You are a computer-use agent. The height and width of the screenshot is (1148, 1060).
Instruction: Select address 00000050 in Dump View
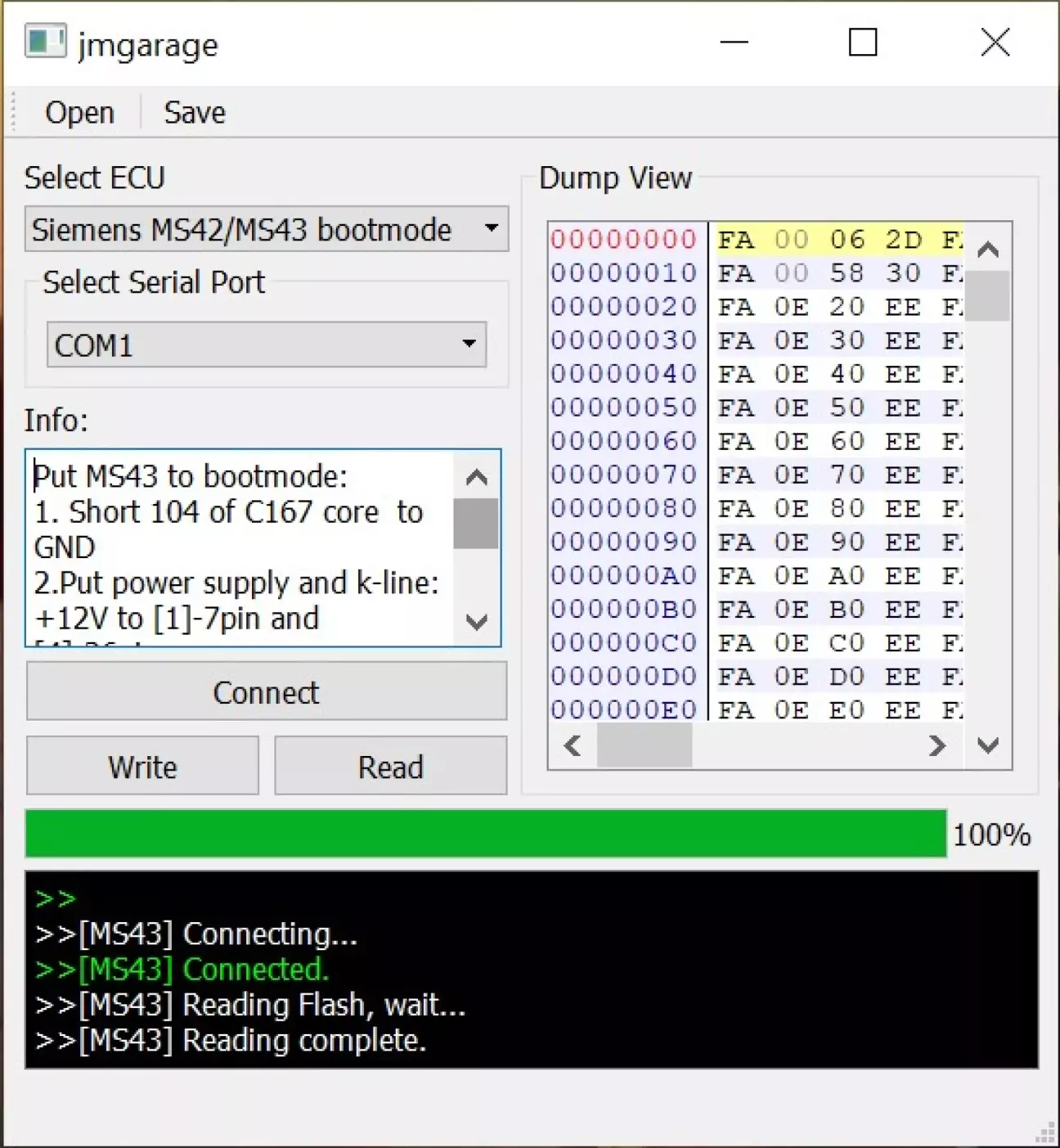pos(623,407)
